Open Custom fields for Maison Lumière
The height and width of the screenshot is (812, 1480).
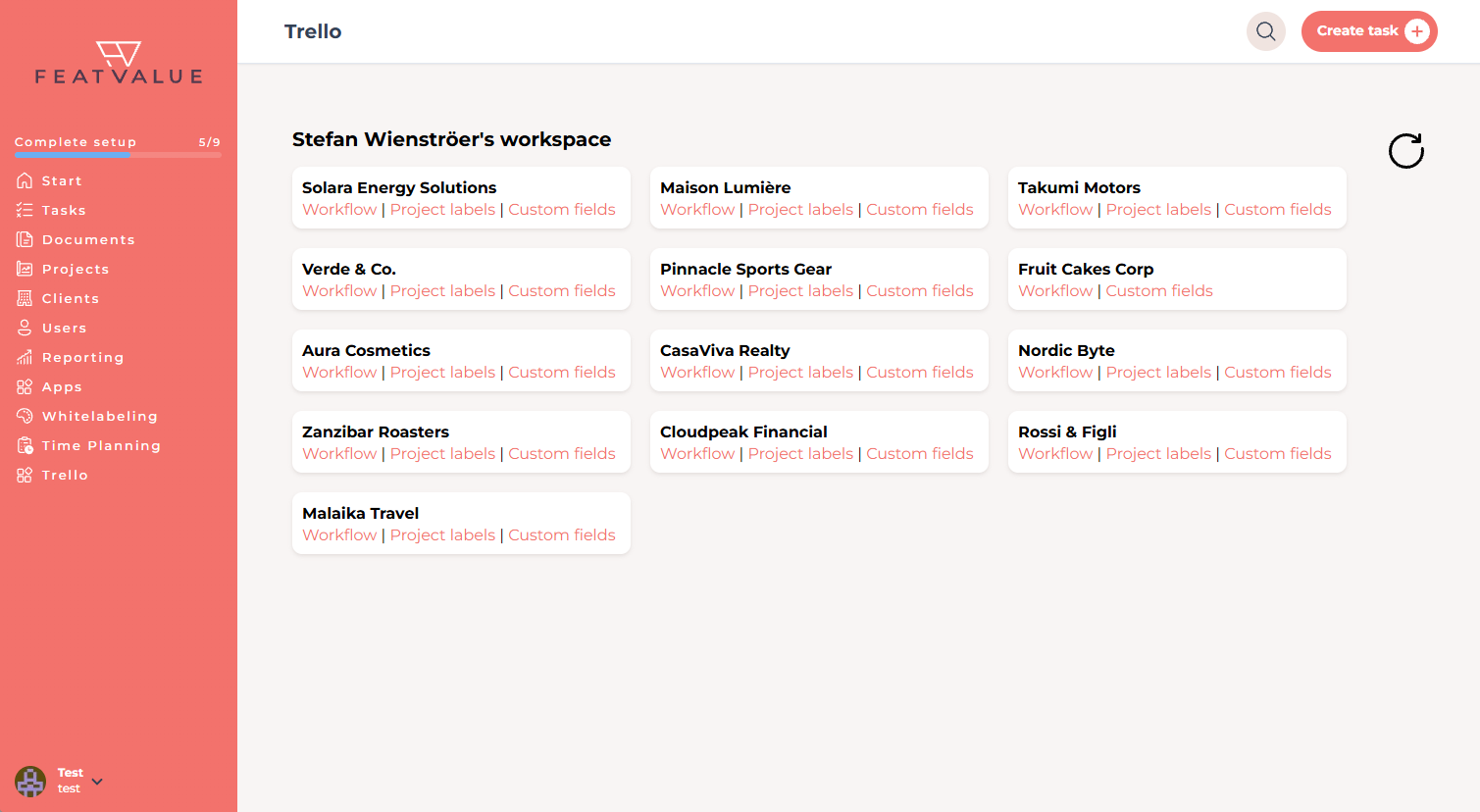coord(920,209)
